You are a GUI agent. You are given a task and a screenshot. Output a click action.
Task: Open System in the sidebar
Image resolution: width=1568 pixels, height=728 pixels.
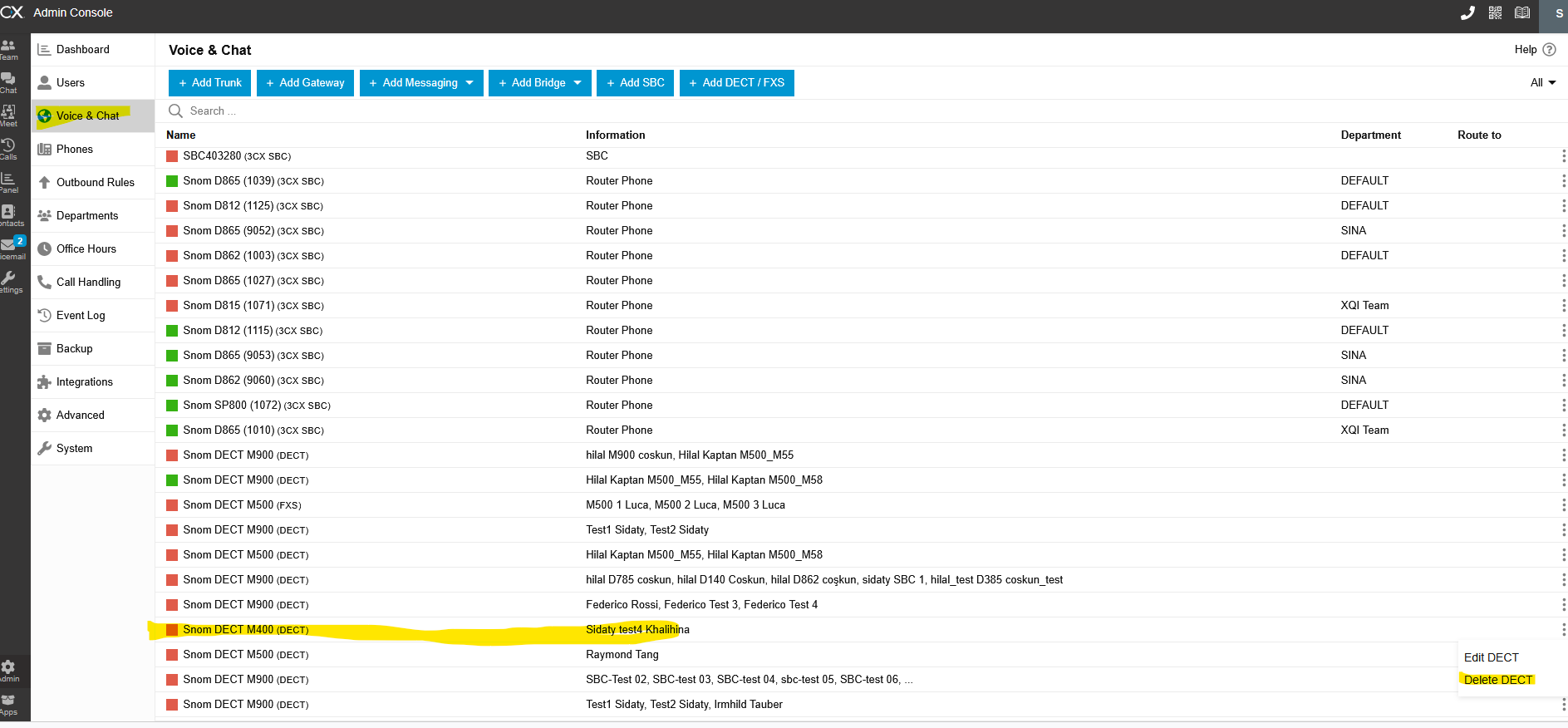click(x=93, y=449)
